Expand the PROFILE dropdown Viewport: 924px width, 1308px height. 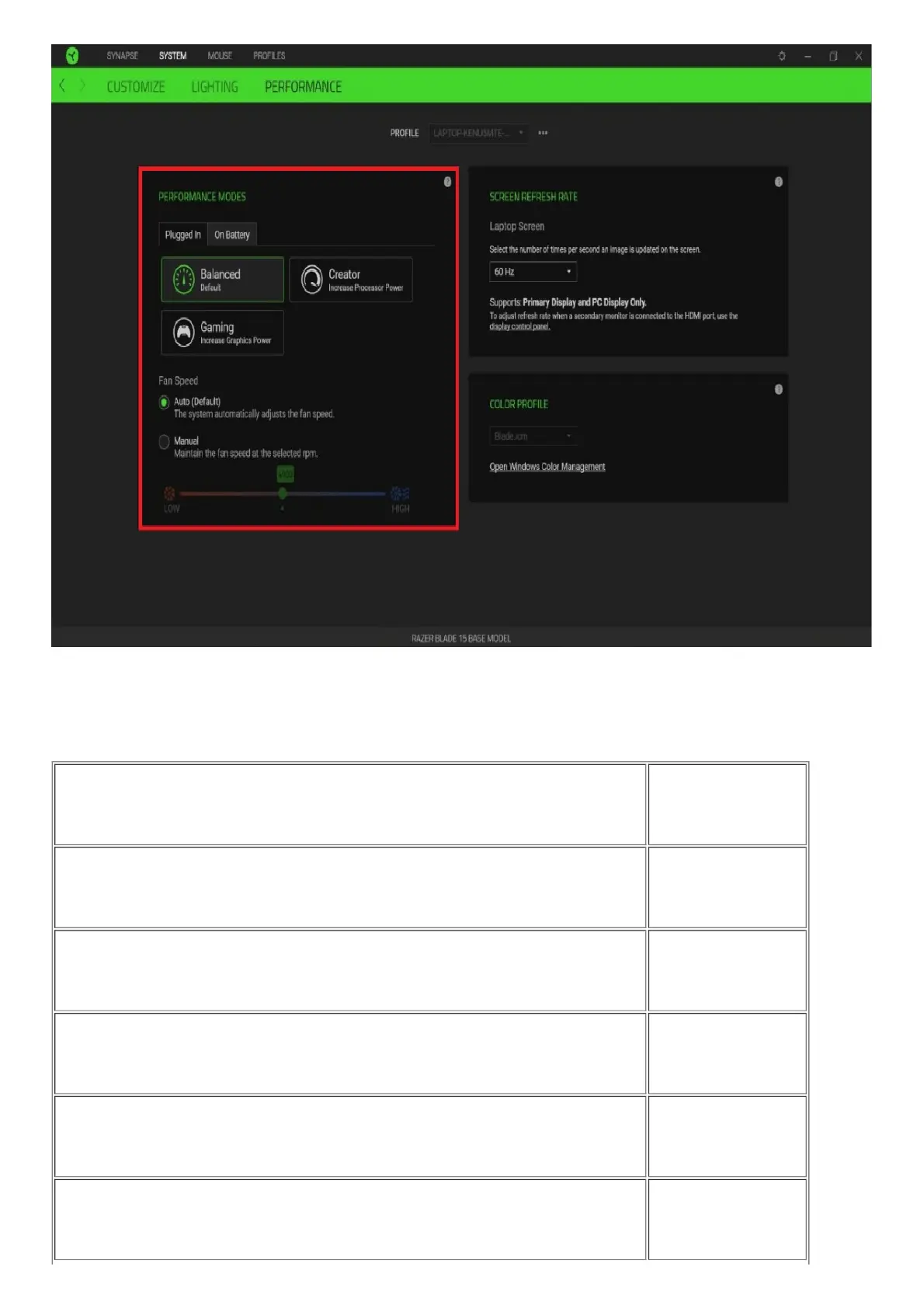479,133
